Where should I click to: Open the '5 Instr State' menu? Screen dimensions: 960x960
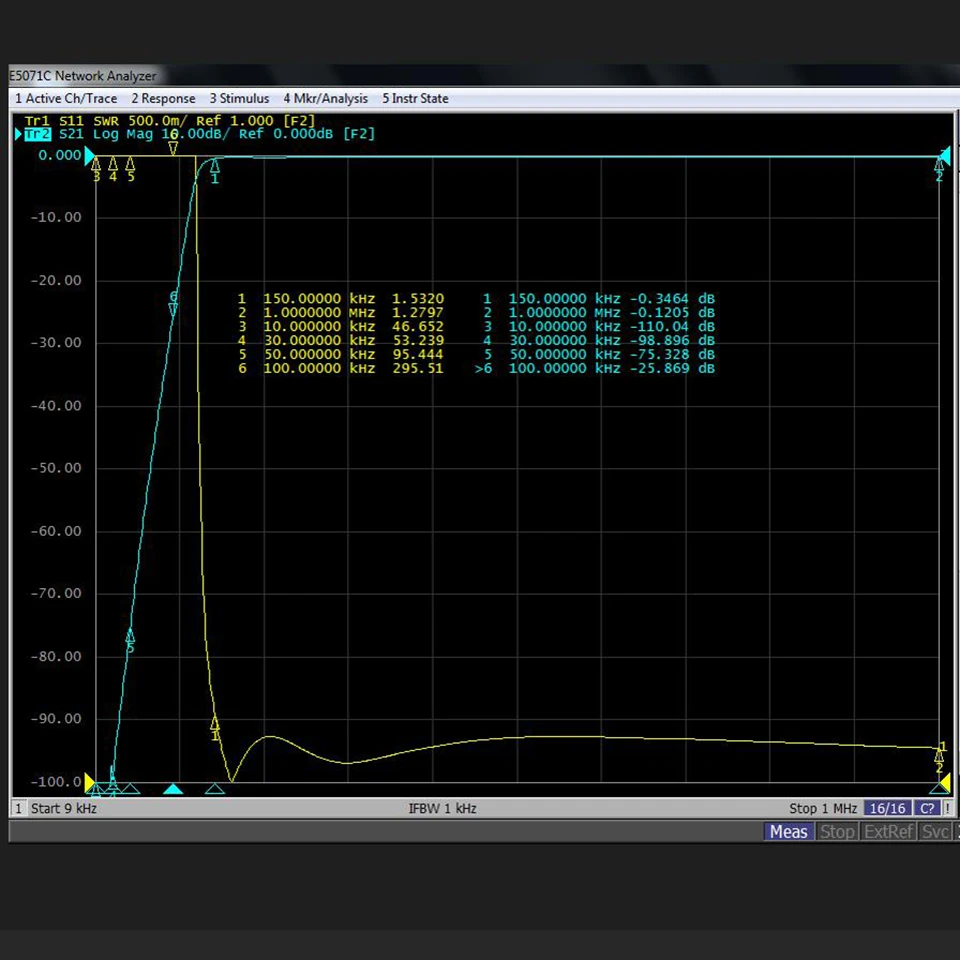pyautogui.click(x=416, y=99)
